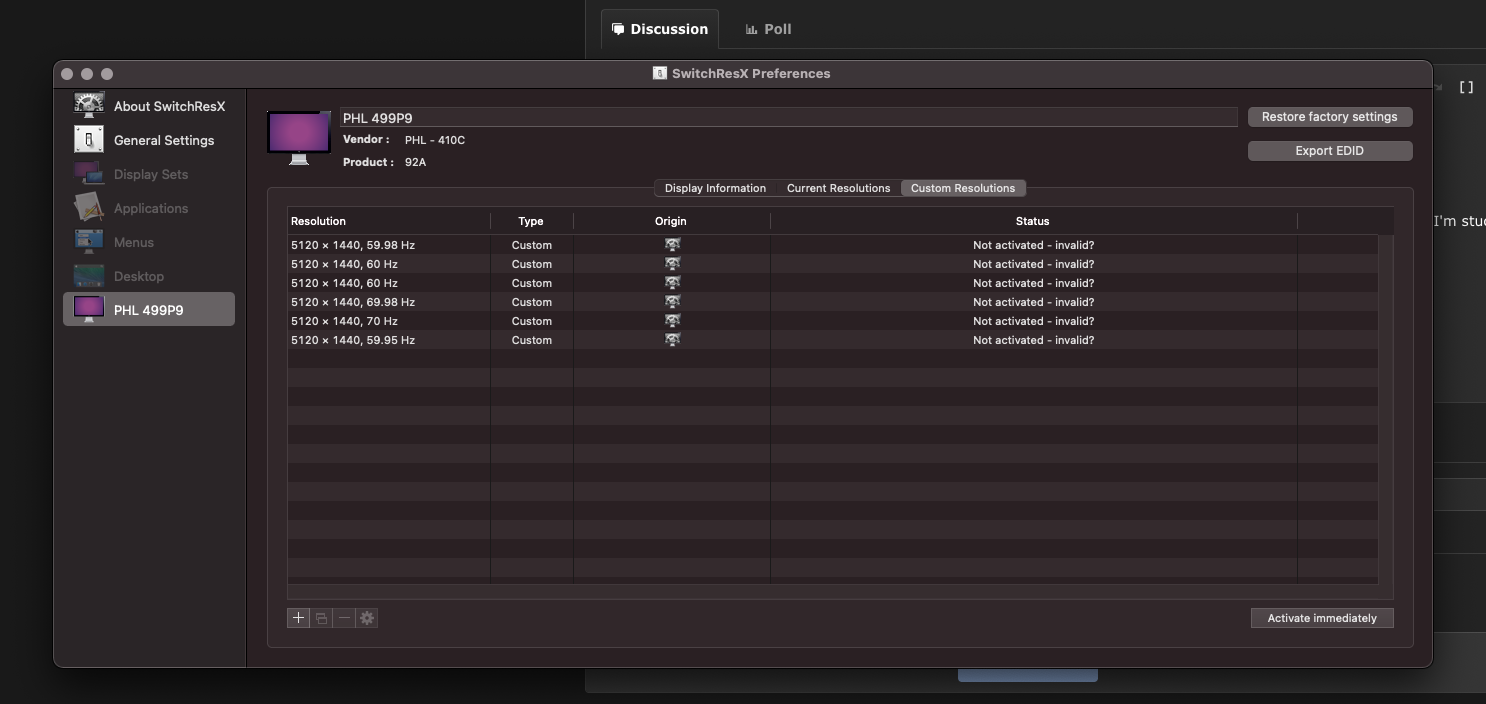Click Activate immediately button
Image resolution: width=1486 pixels, height=704 pixels.
(x=1322, y=618)
